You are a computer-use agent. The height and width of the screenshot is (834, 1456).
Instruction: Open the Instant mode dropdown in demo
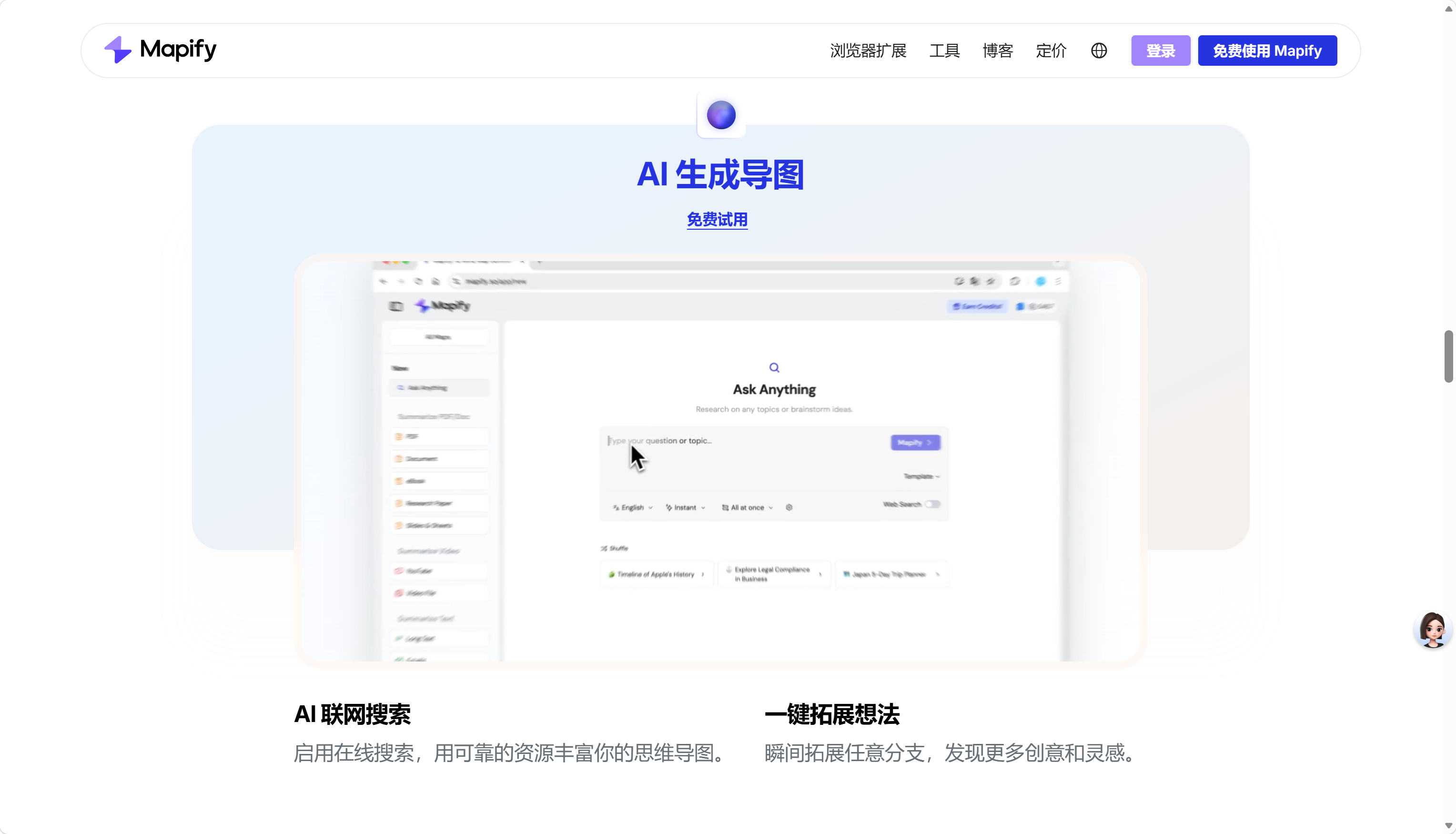point(685,508)
